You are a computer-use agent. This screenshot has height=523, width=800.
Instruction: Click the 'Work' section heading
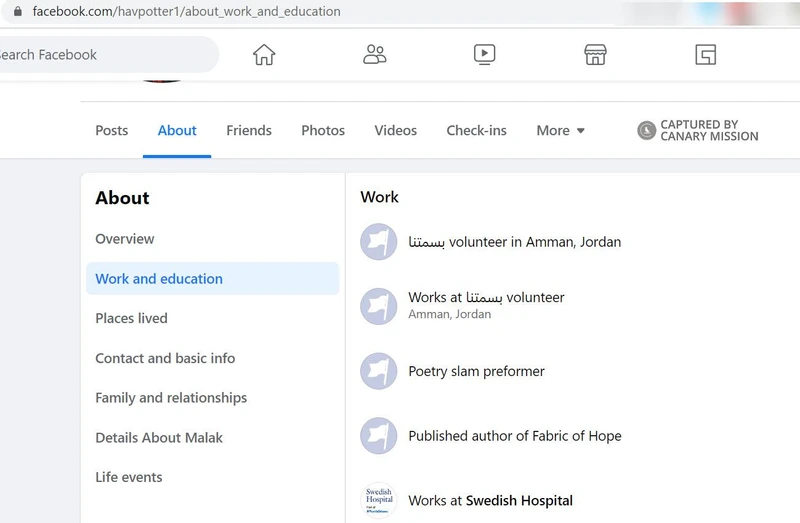coord(379,197)
